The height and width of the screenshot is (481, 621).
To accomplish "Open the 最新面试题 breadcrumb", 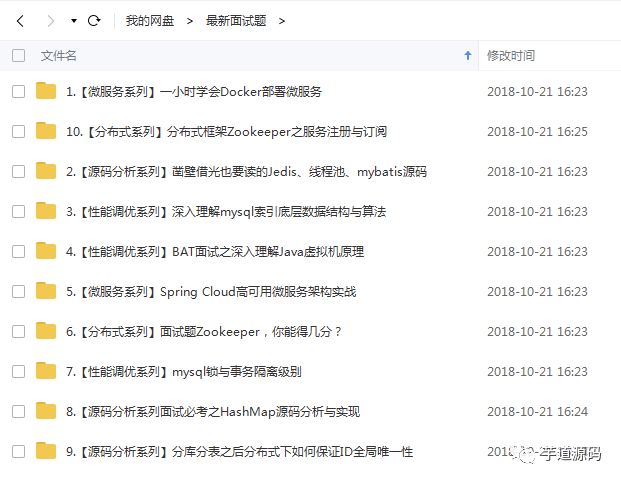I will [x=236, y=21].
